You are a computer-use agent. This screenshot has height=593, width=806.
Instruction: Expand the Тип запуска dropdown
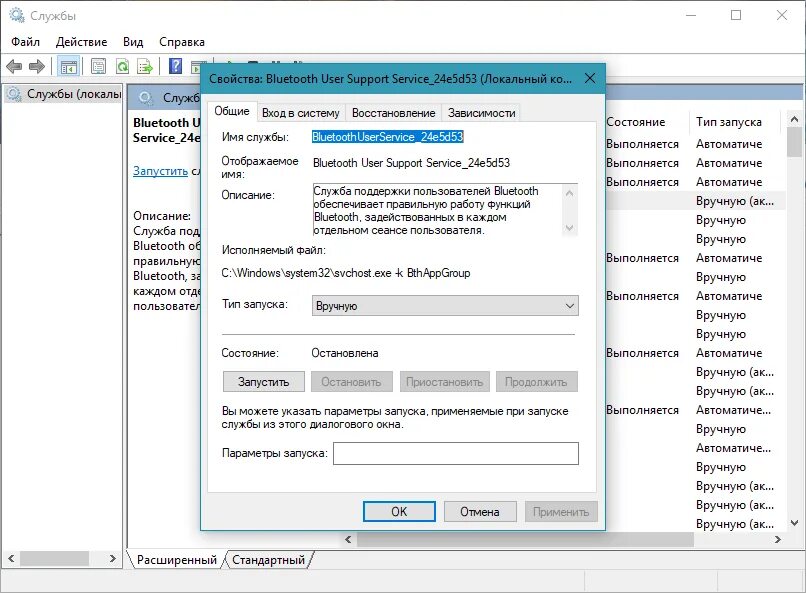pyautogui.click(x=445, y=306)
